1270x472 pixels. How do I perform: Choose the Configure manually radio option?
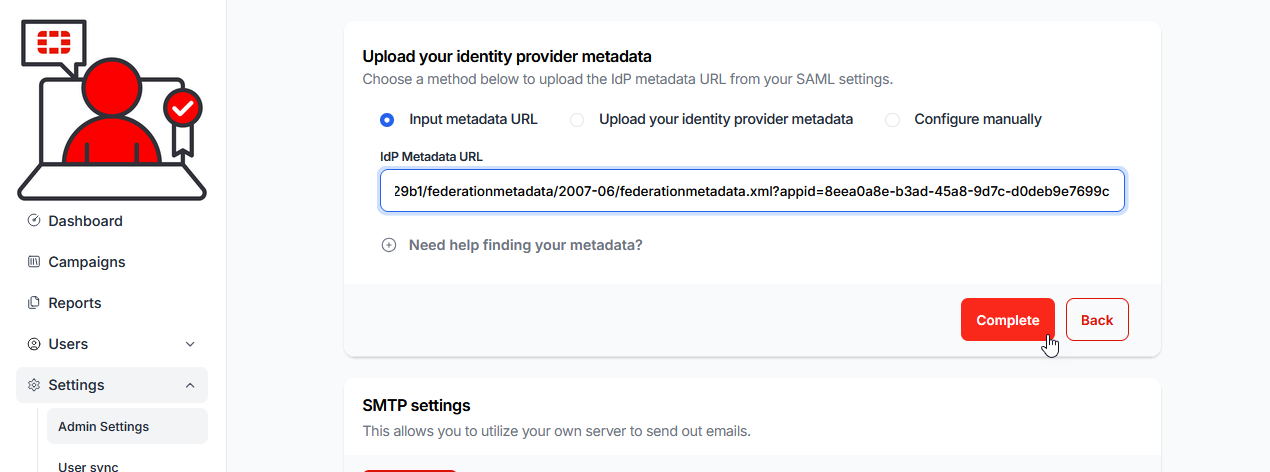click(x=892, y=120)
